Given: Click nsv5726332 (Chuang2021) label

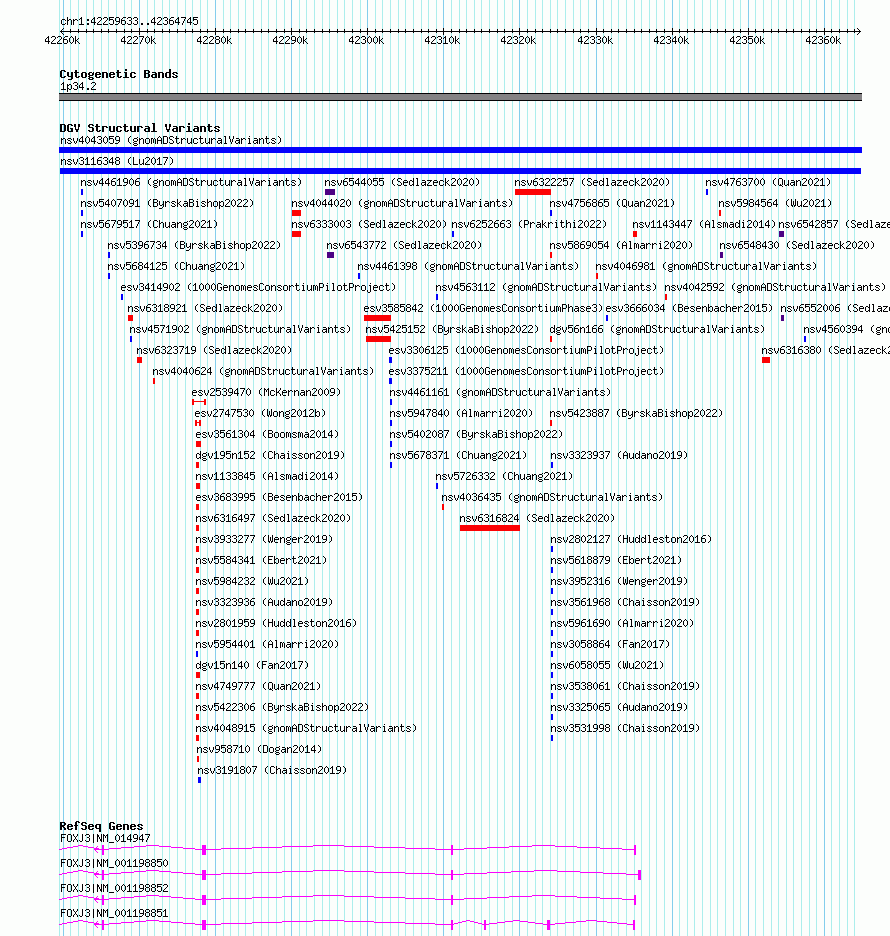Looking at the screenshot, I should (x=504, y=476).
